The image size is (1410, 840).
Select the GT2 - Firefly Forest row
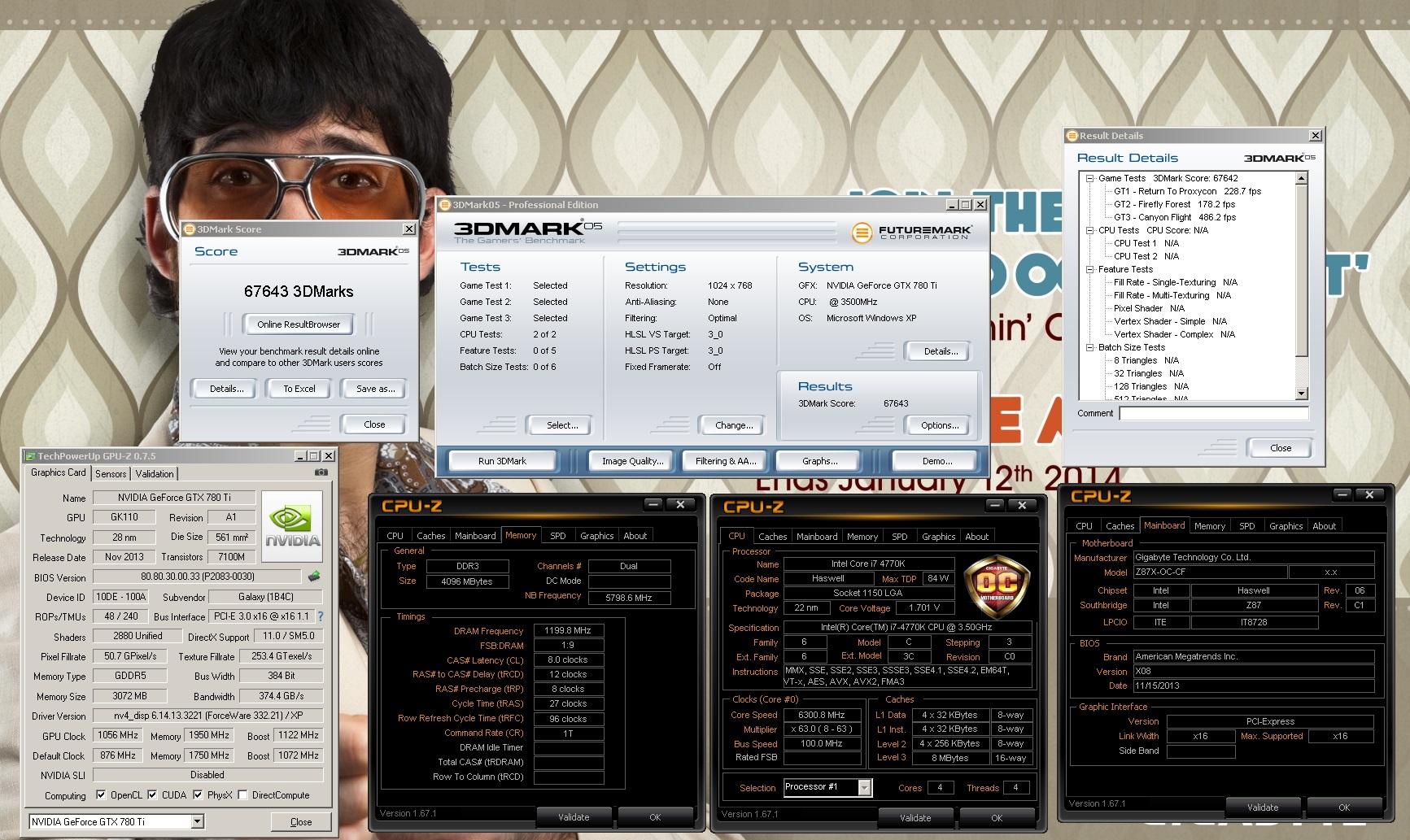(x=1174, y=204)
